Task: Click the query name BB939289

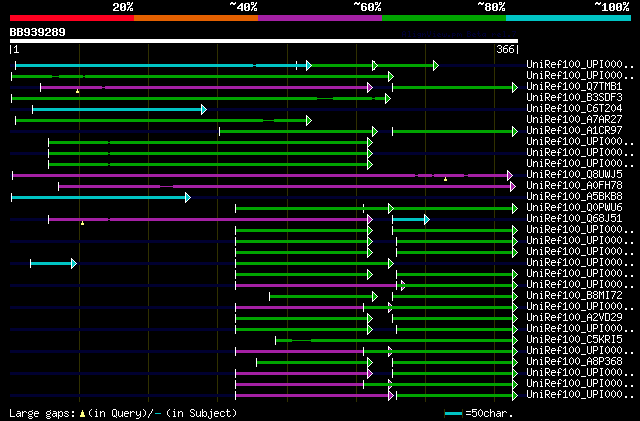Action: 38,32
